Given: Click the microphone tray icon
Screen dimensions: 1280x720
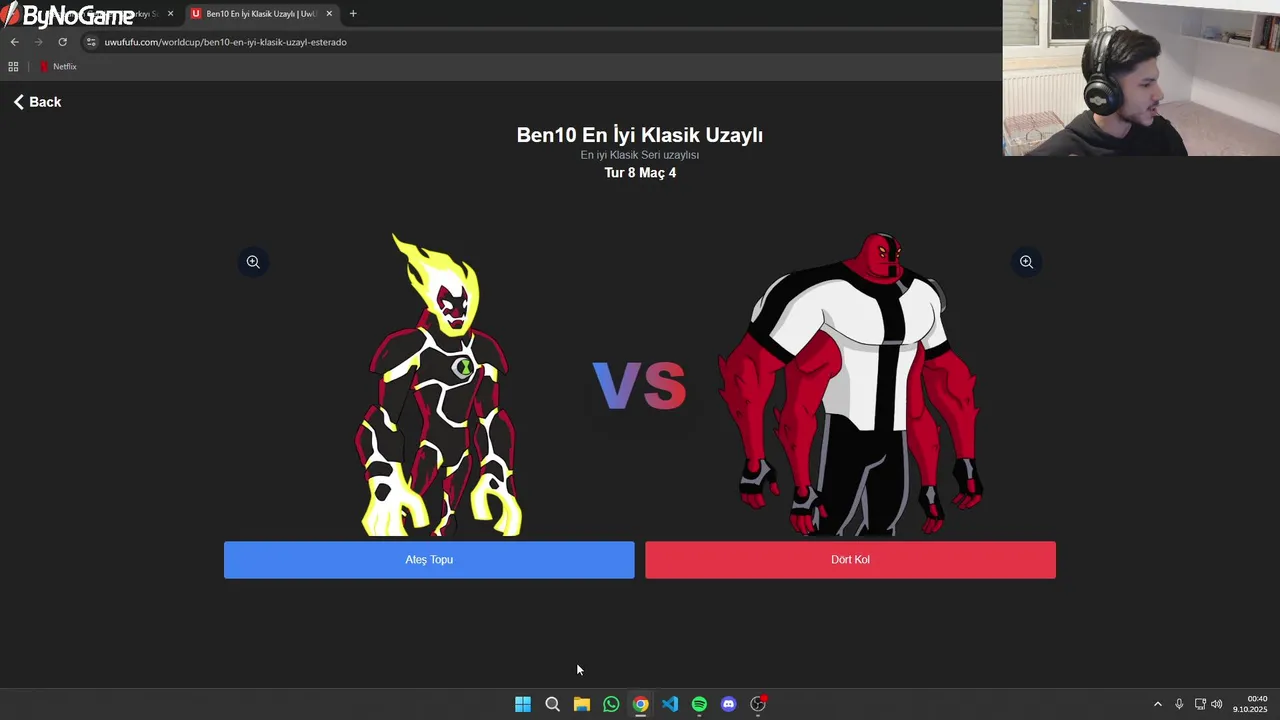Looking at the screenshot, I should click(1179, 704).
